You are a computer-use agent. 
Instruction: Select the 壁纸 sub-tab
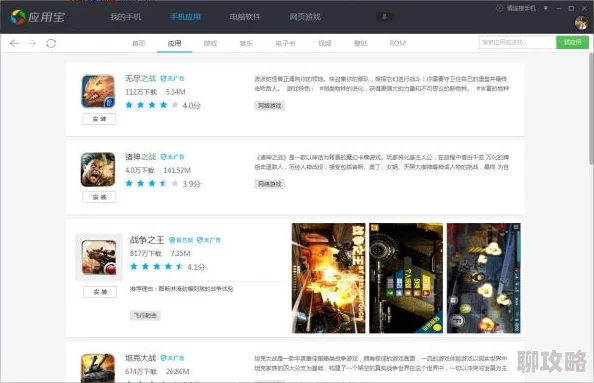[x=361, y=43]
